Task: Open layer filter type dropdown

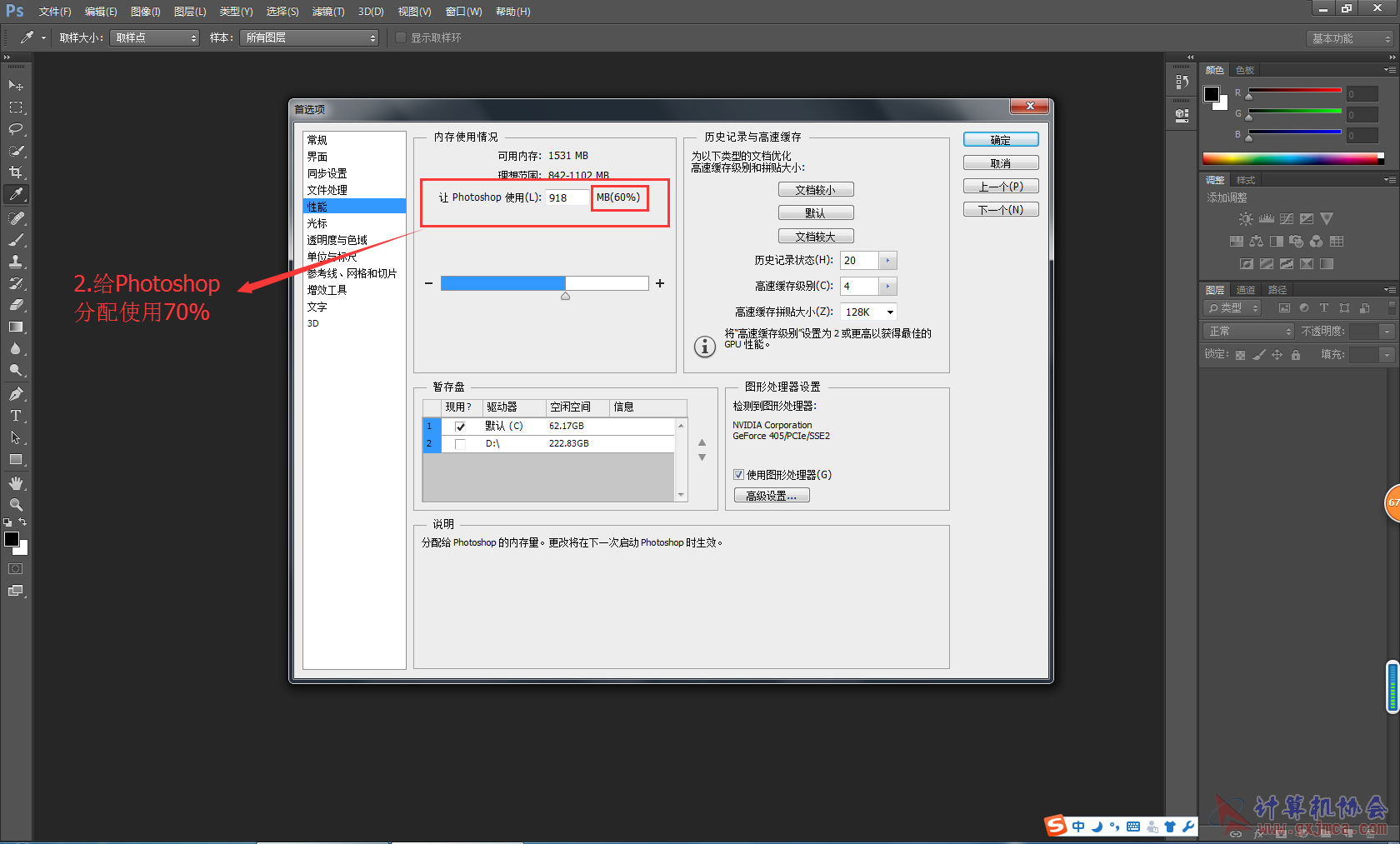Action: (1233, 308)
